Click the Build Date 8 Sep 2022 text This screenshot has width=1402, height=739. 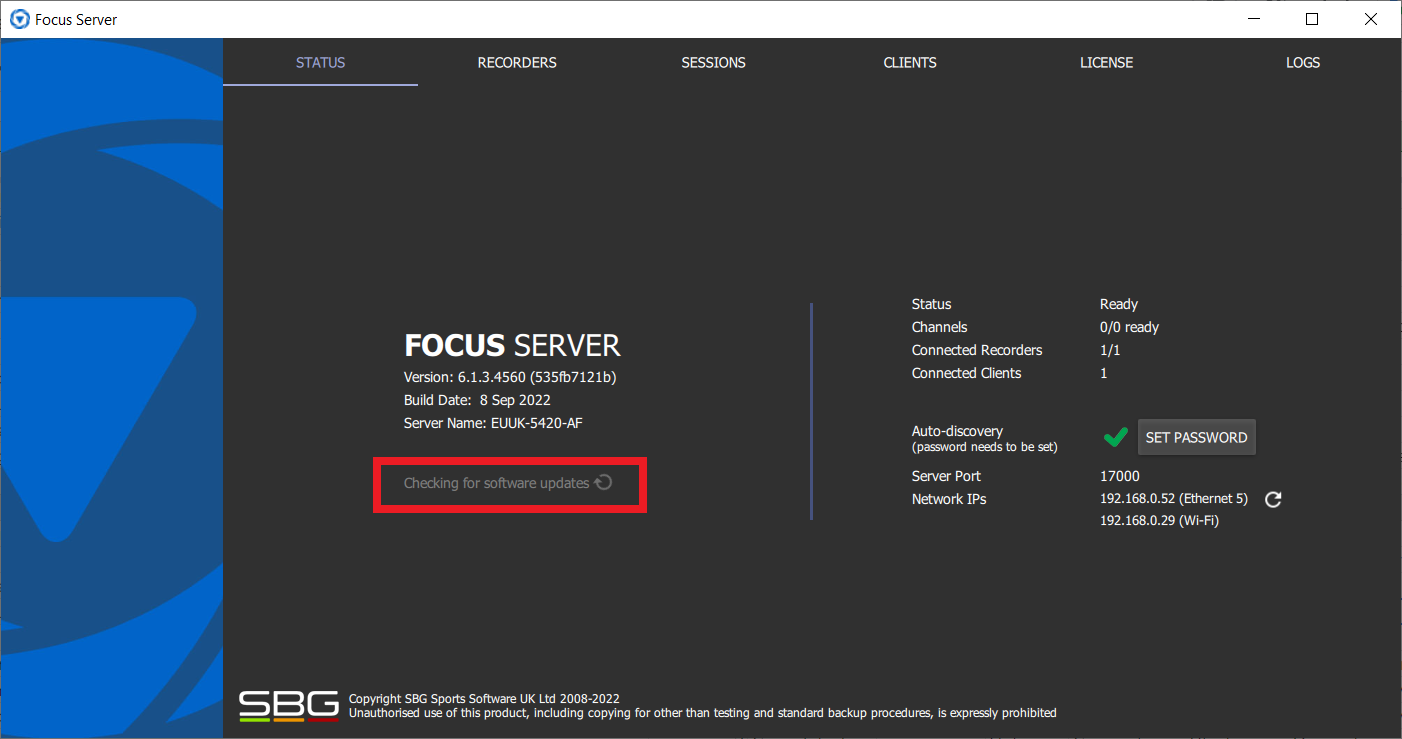pyautogui.click(x=477, y=400)
